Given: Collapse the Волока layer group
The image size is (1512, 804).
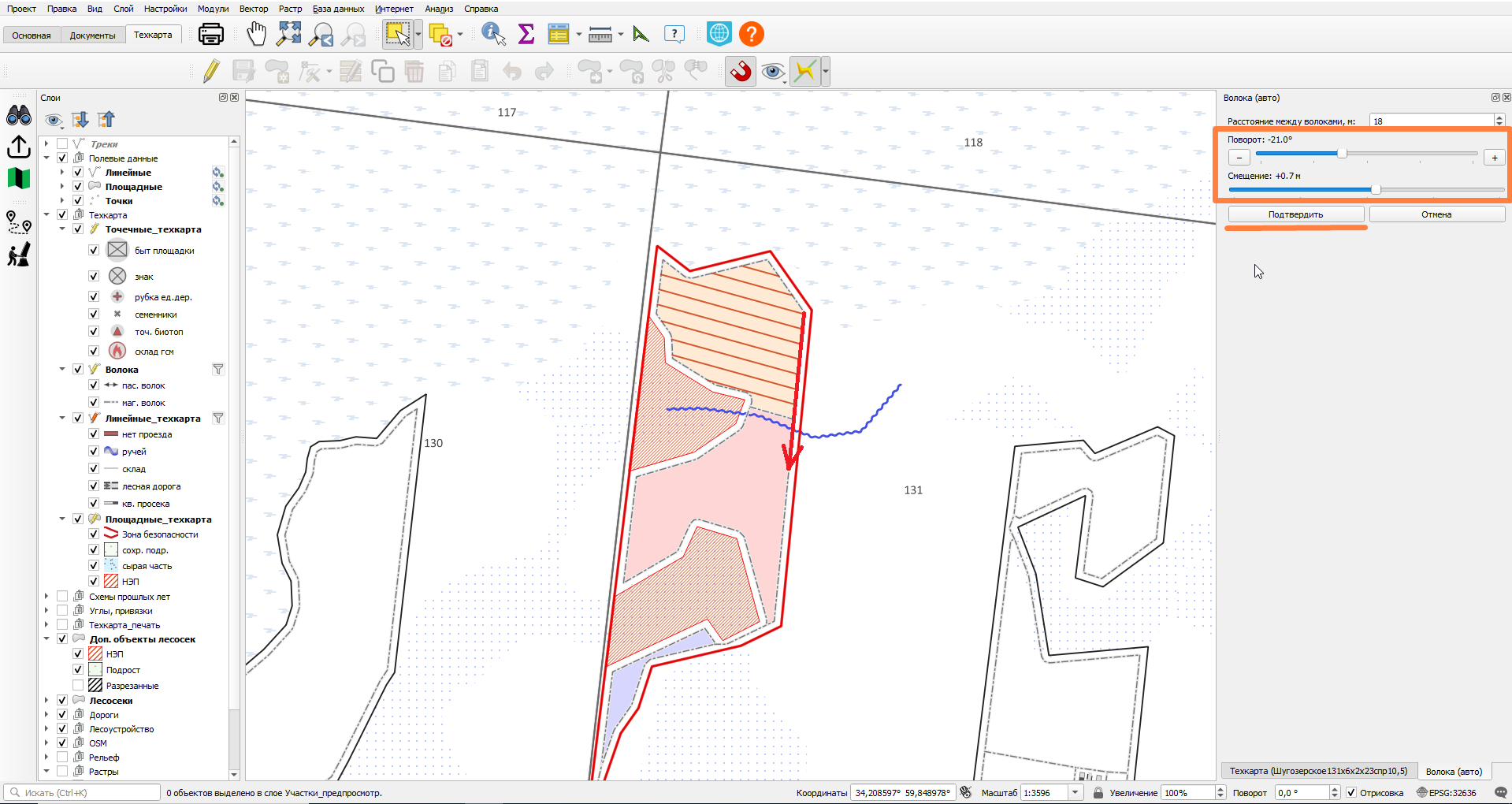Looking at the screenshot, I should click(x=62, y=369).
